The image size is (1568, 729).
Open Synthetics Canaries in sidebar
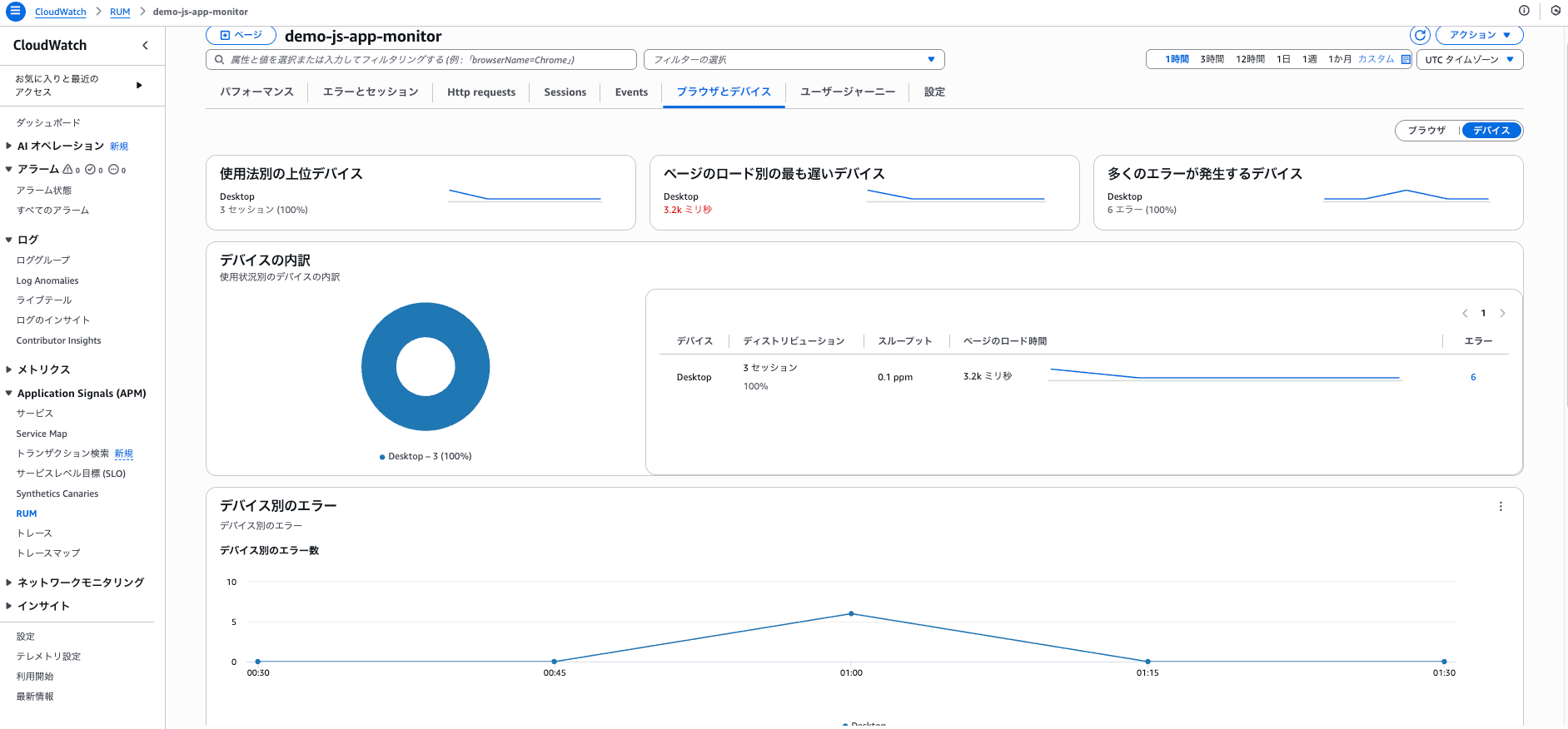(x=57, y=493)
